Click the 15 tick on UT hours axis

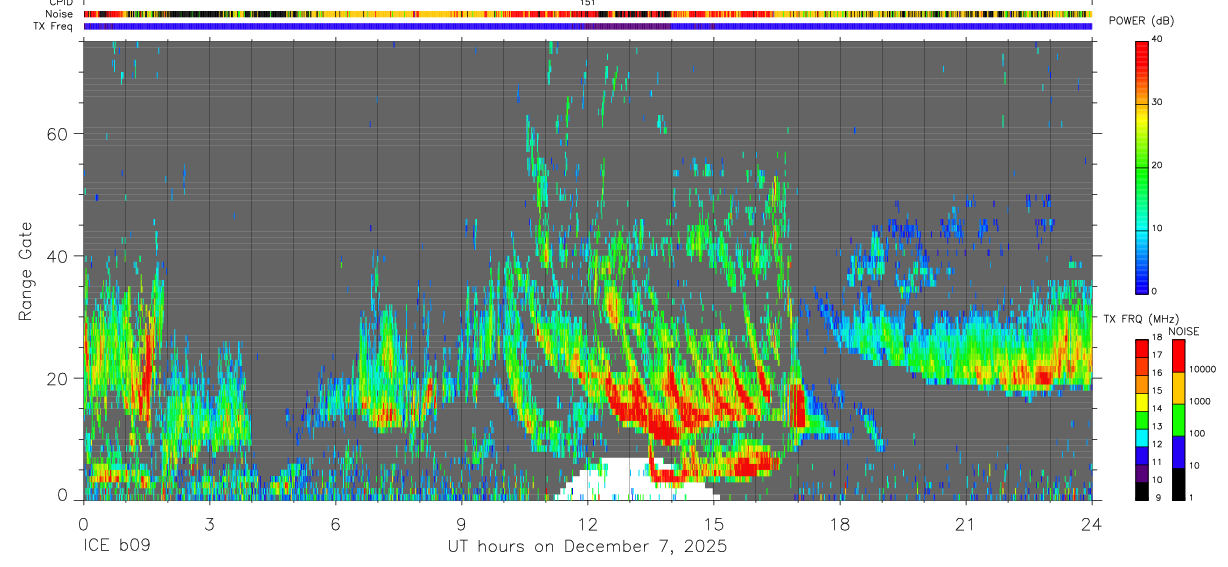pos(714,524)
